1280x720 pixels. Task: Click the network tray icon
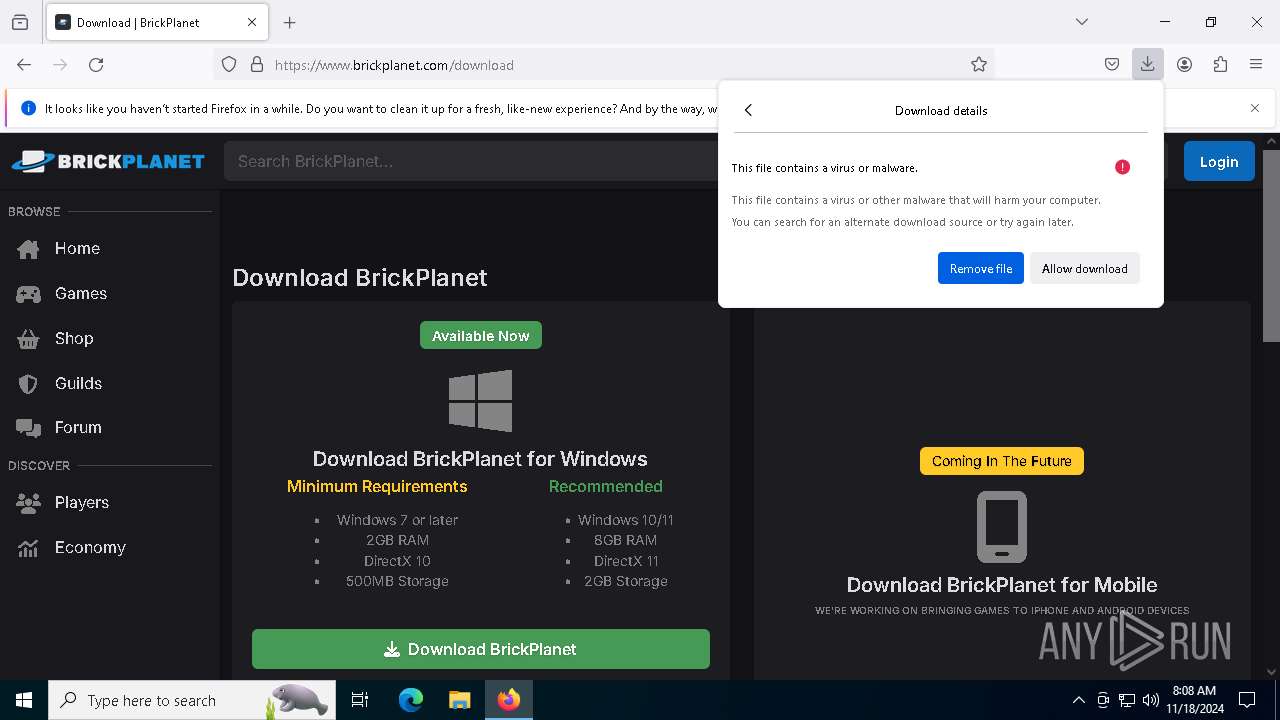(x=1127, y=700)
